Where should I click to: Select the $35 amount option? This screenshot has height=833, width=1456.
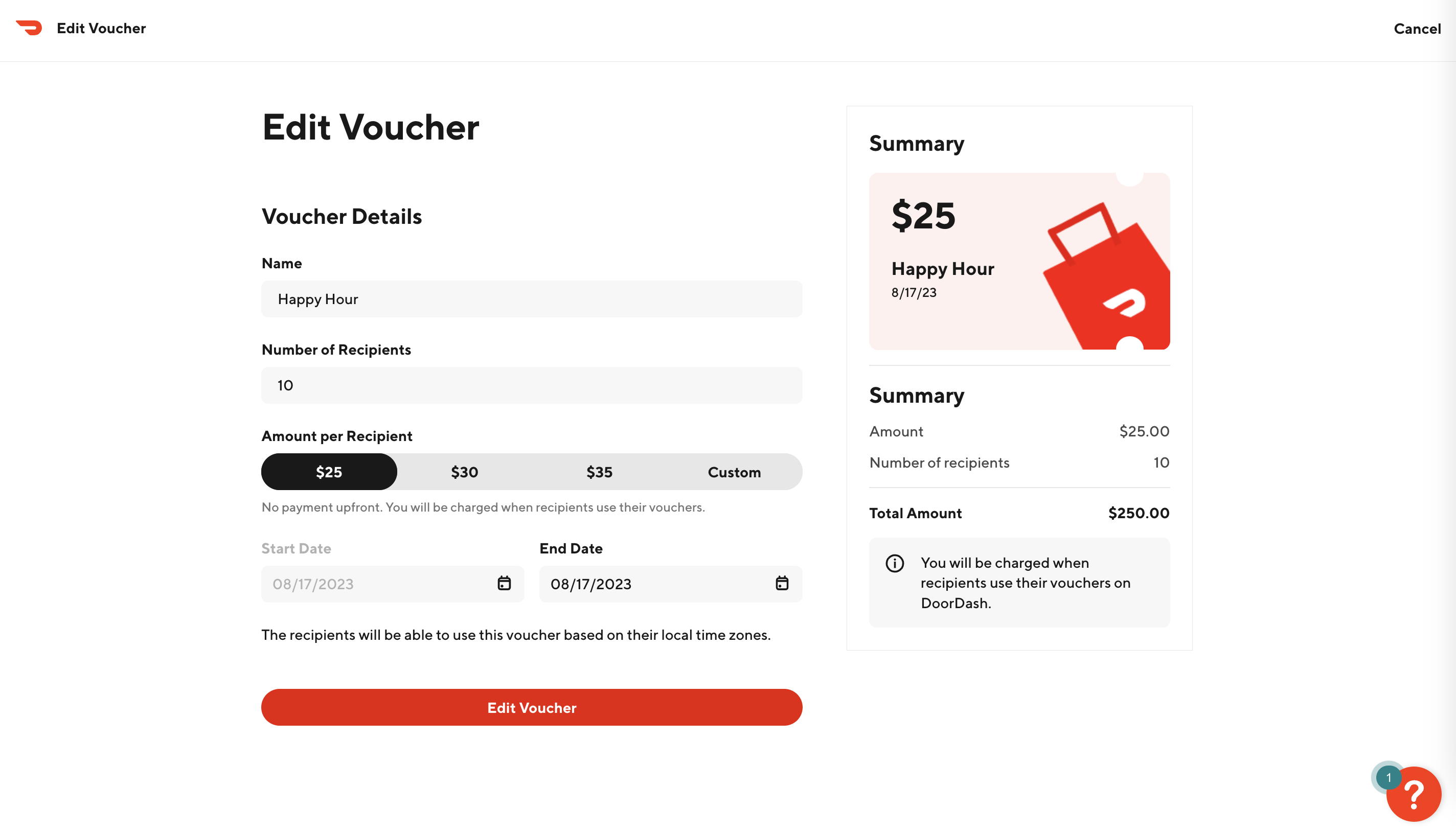point(599,471)
